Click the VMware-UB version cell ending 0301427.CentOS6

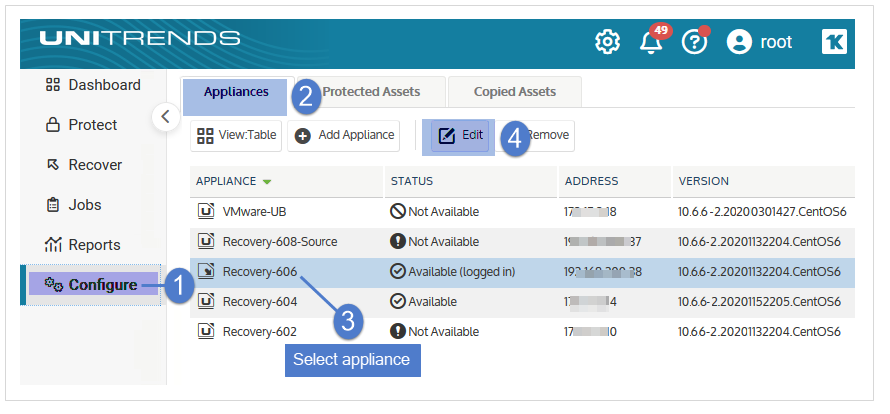(x=762, y=212)
